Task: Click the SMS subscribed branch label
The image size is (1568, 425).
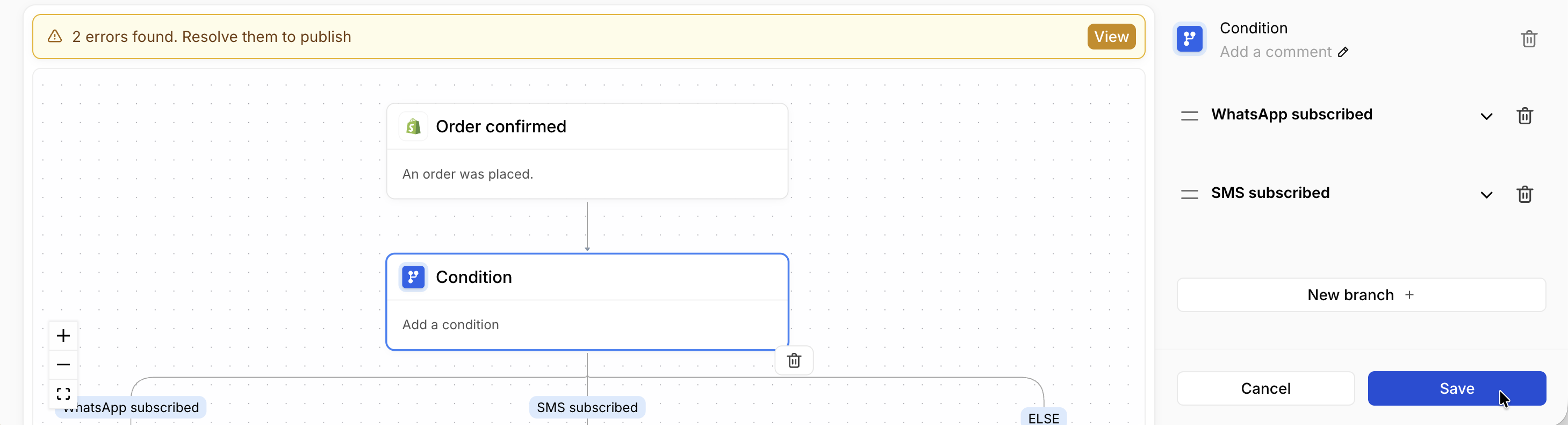Action: [x=587, y=407]
